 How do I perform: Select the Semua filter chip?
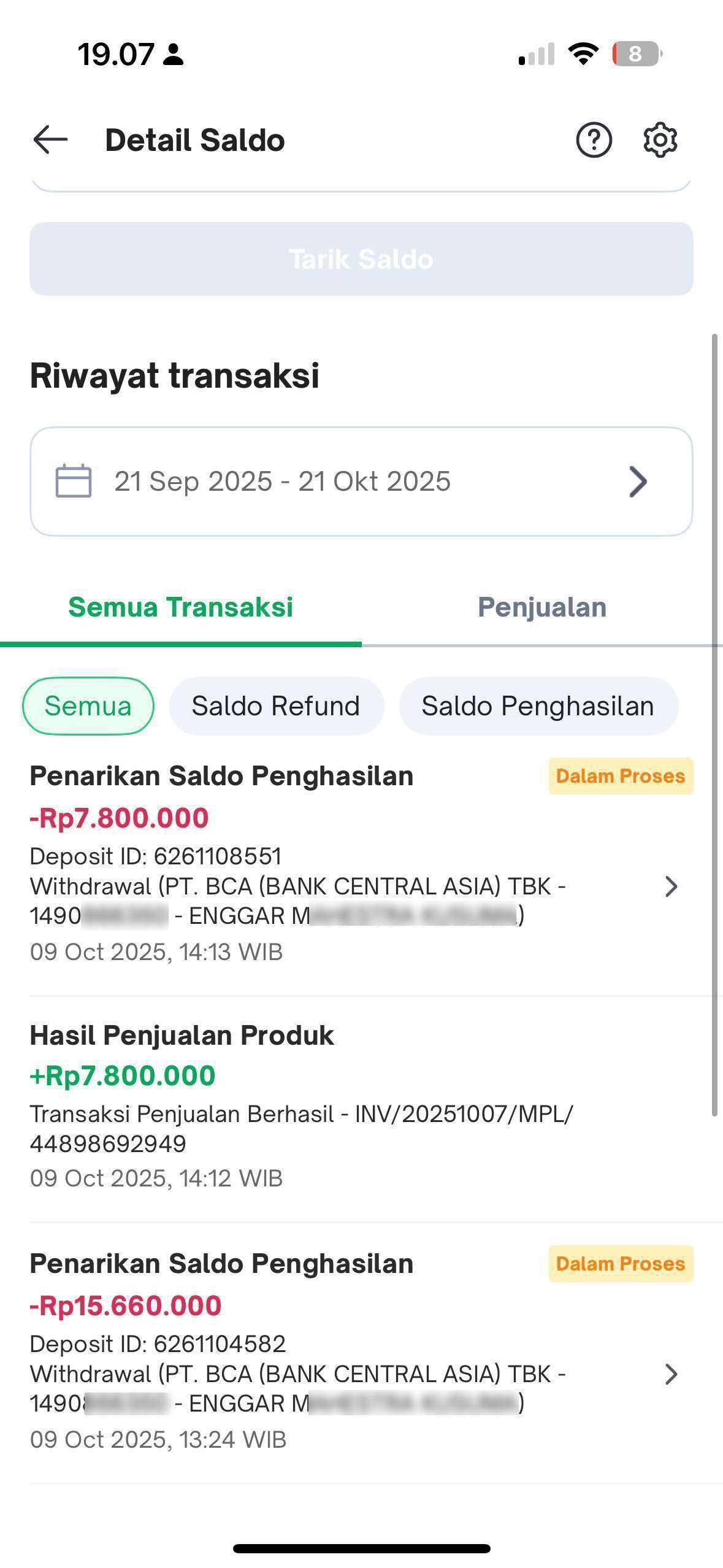pyautogui.click(x=88, y=706)
